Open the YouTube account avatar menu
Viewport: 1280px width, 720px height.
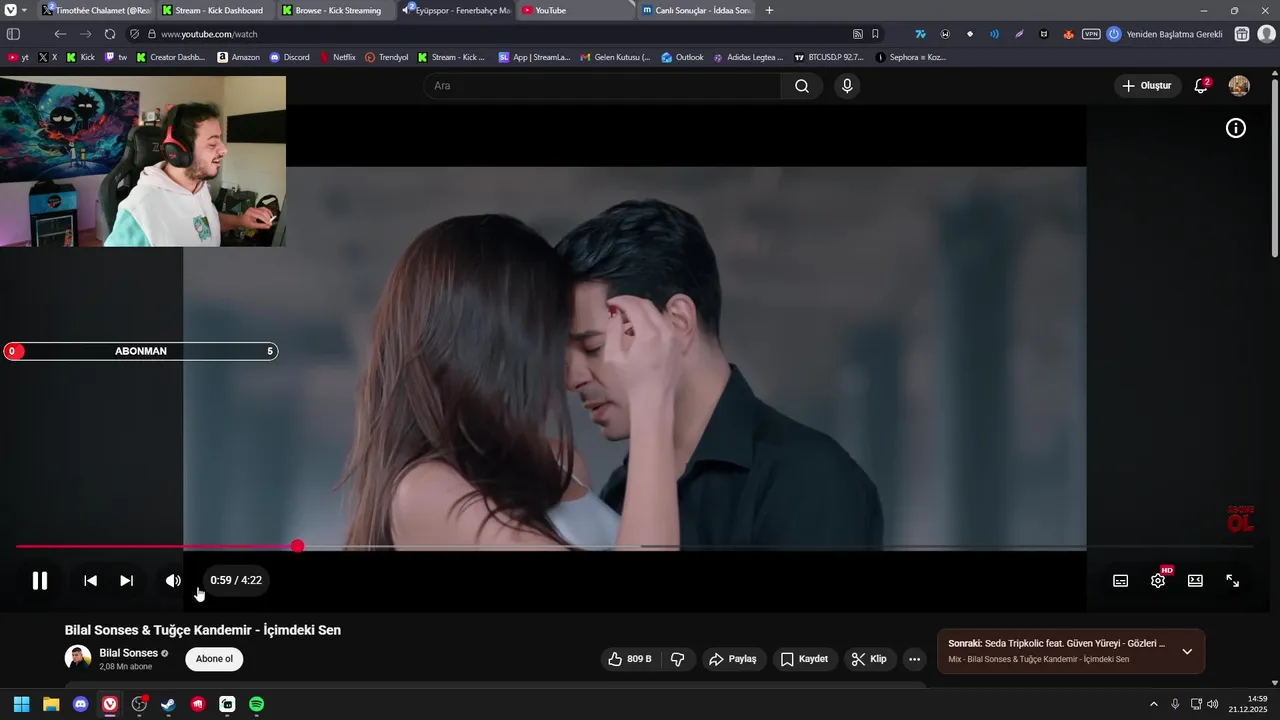coord(1239,86)
